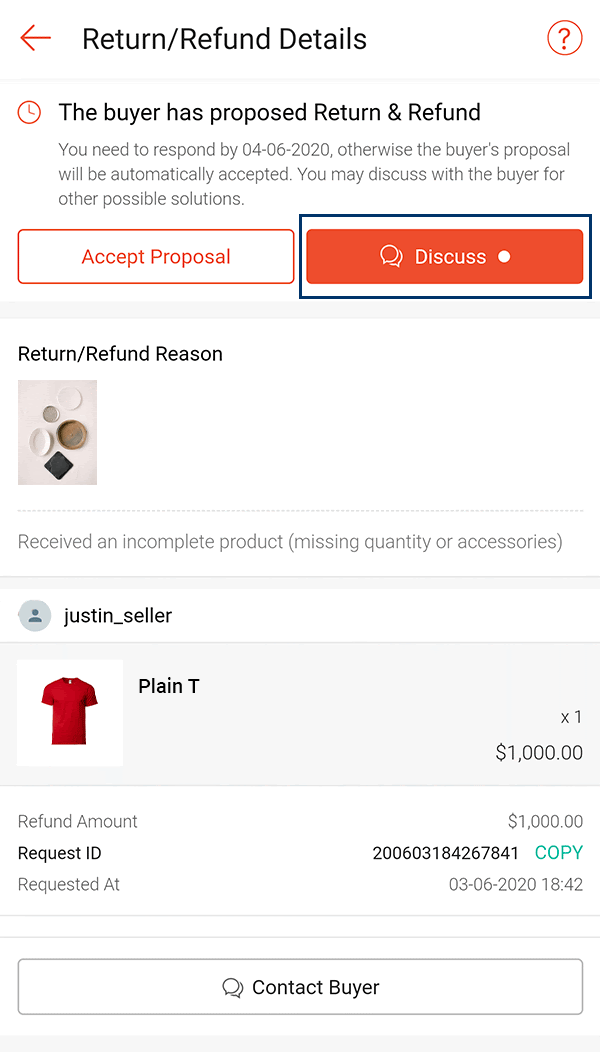Open help via the question mark icon
Image resolution: width=600 pixels, height=1052 pixels.
pos(564,37)
